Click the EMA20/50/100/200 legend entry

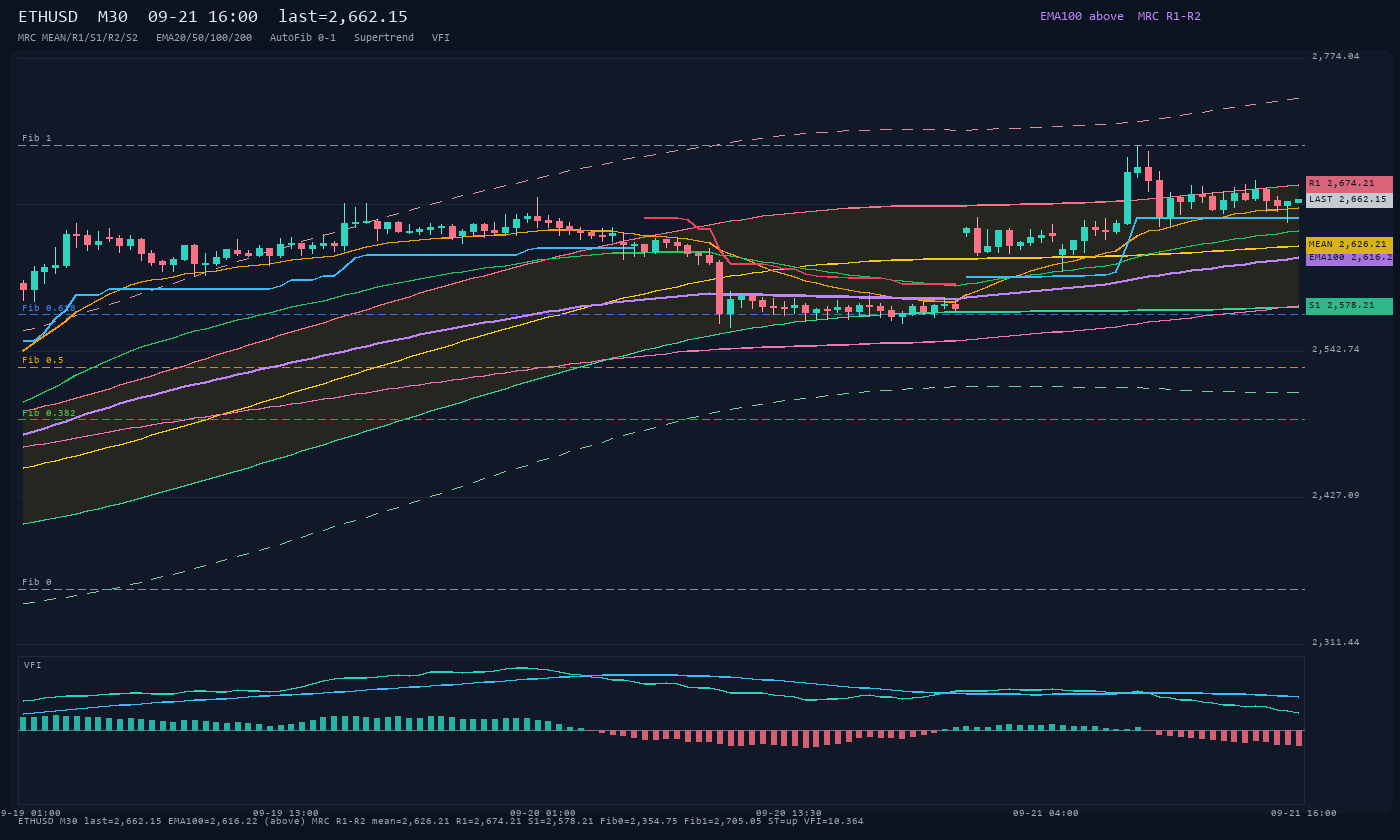(204, 38)
